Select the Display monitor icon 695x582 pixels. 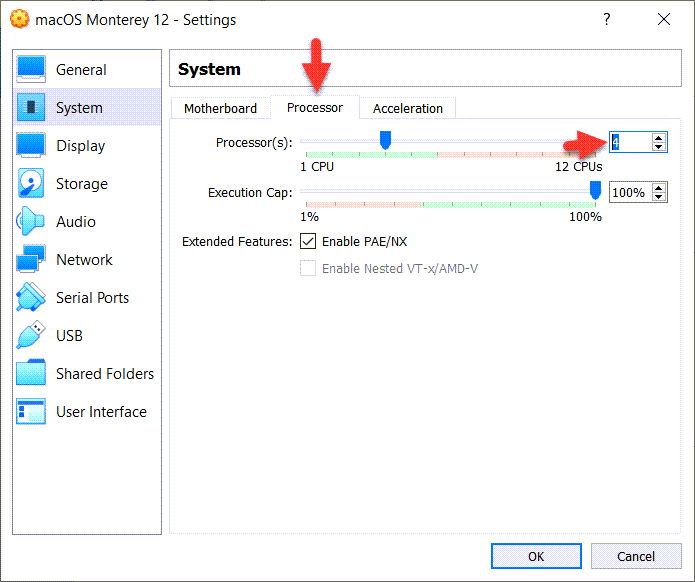tap(31, 146)
